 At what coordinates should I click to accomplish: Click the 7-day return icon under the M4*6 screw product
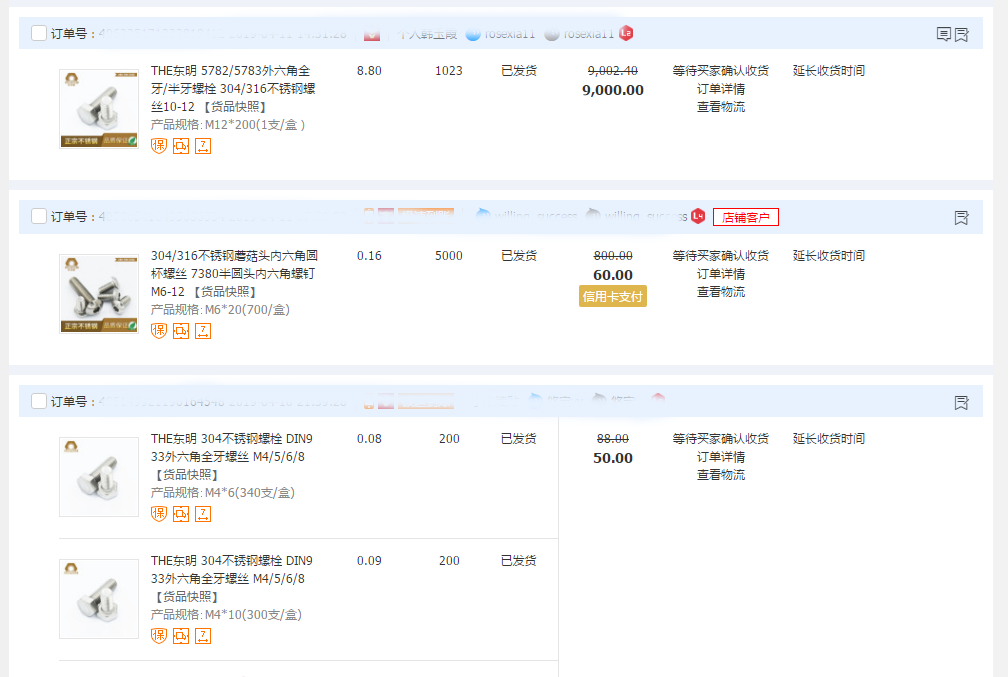tap(202, 514)
